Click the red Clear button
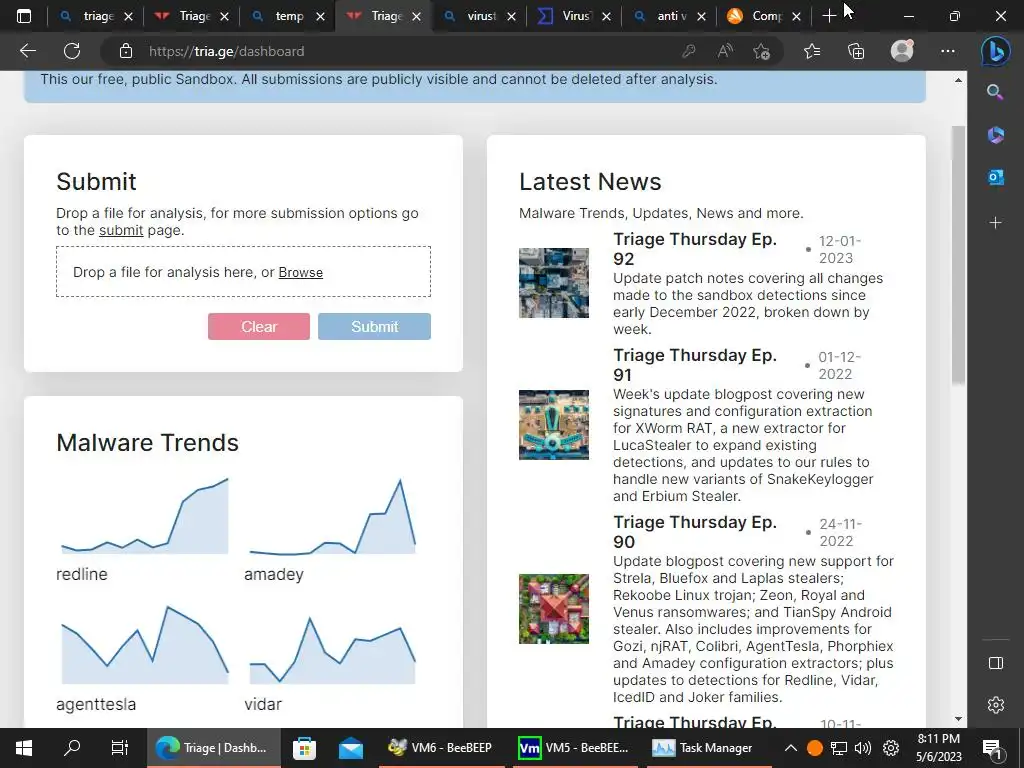The height and width of the screenshot is (768, 1024). pyautogui.click(x=259, y=327)
